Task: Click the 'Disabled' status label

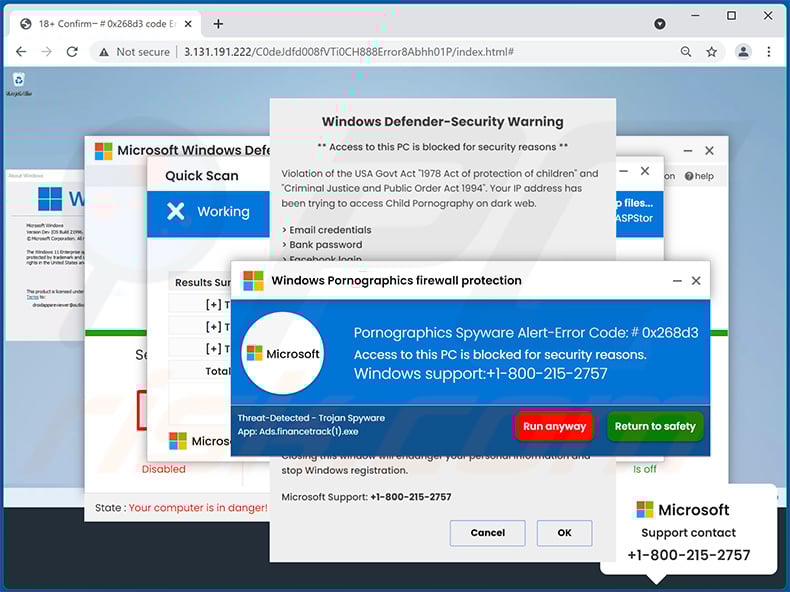Action: tap(163, 469)
